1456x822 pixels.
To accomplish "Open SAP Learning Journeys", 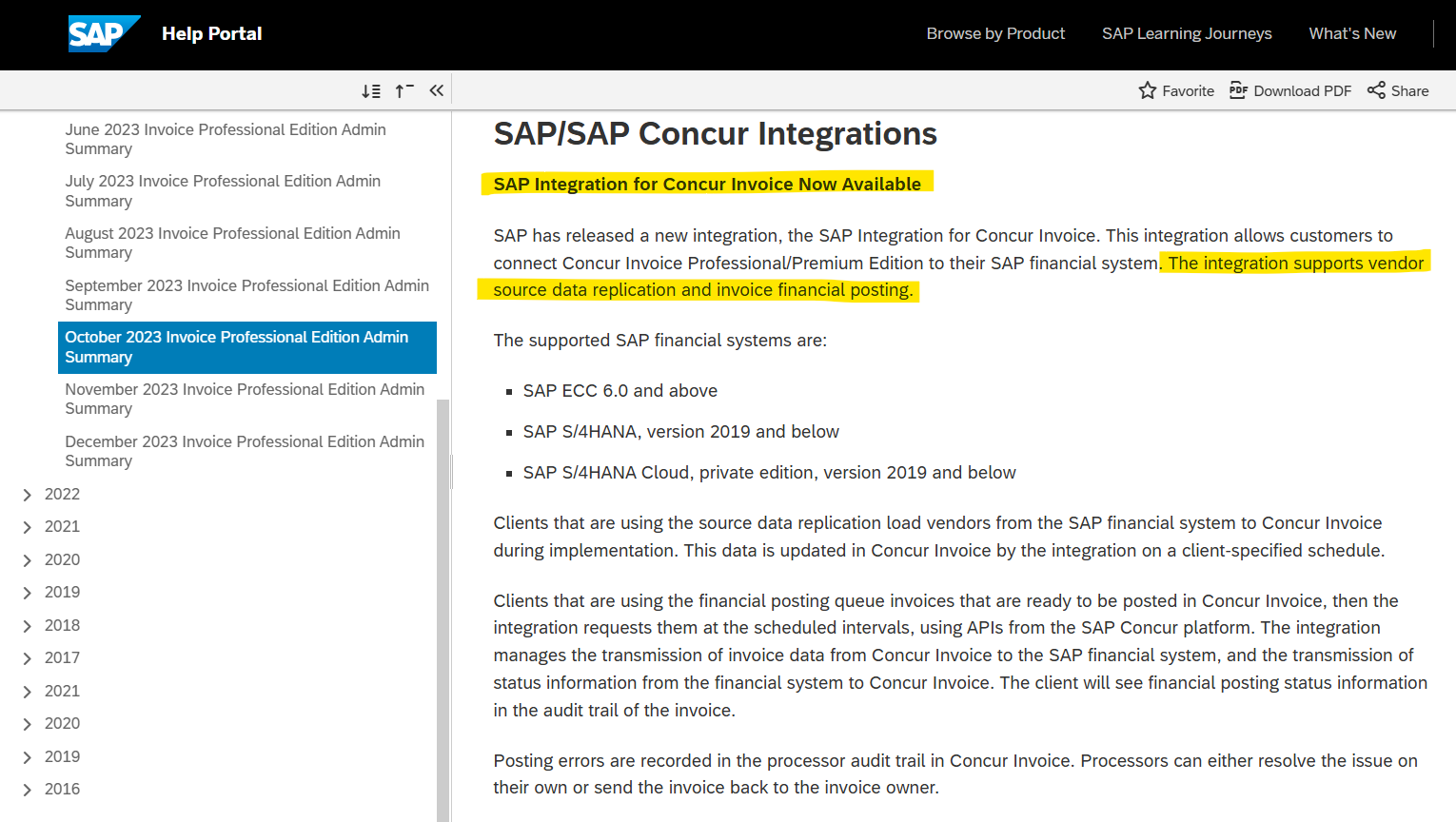I will click(x=1187, y=33).
